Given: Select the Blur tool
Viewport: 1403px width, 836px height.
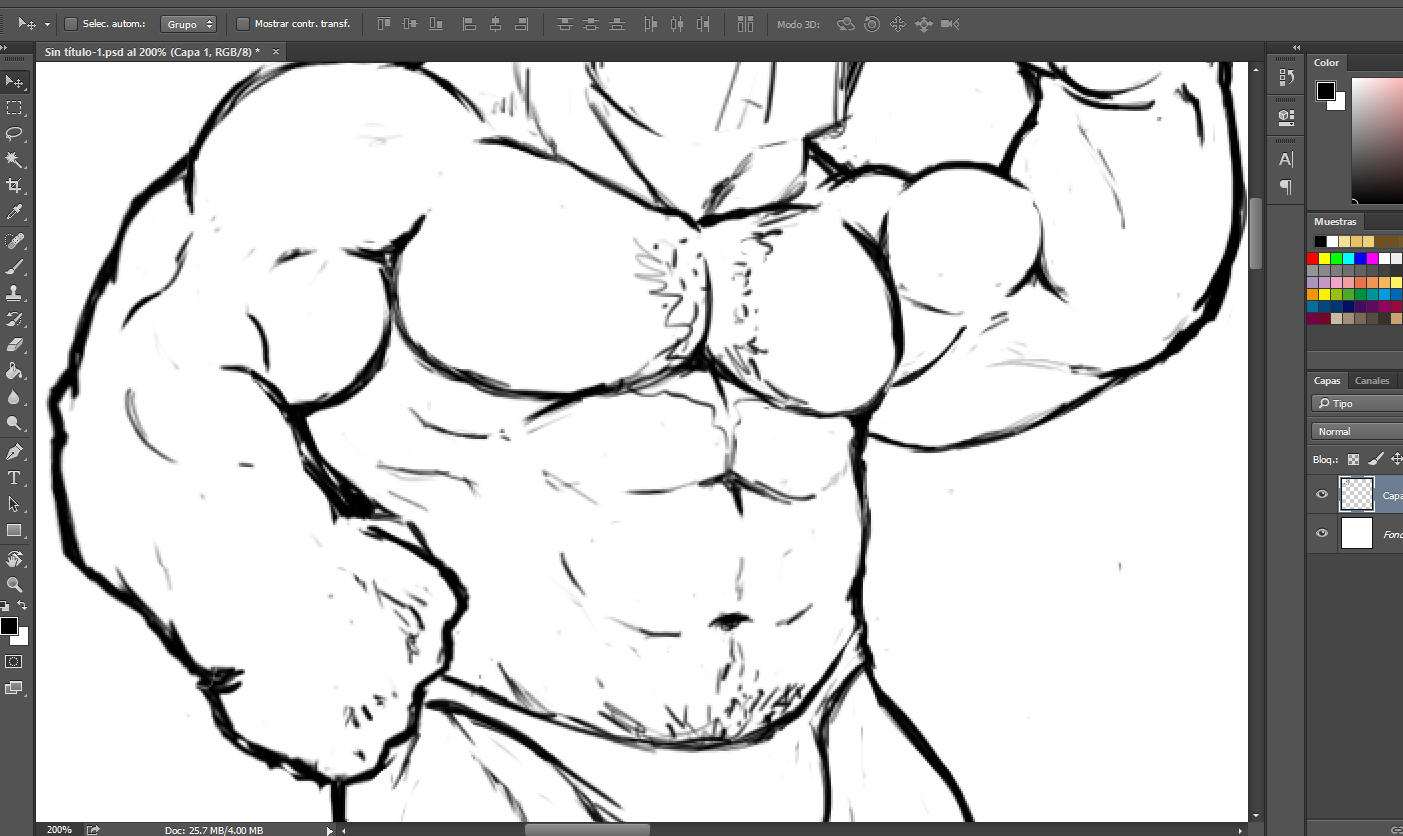Looking at the screenshot, I should [x=14, y=397].
